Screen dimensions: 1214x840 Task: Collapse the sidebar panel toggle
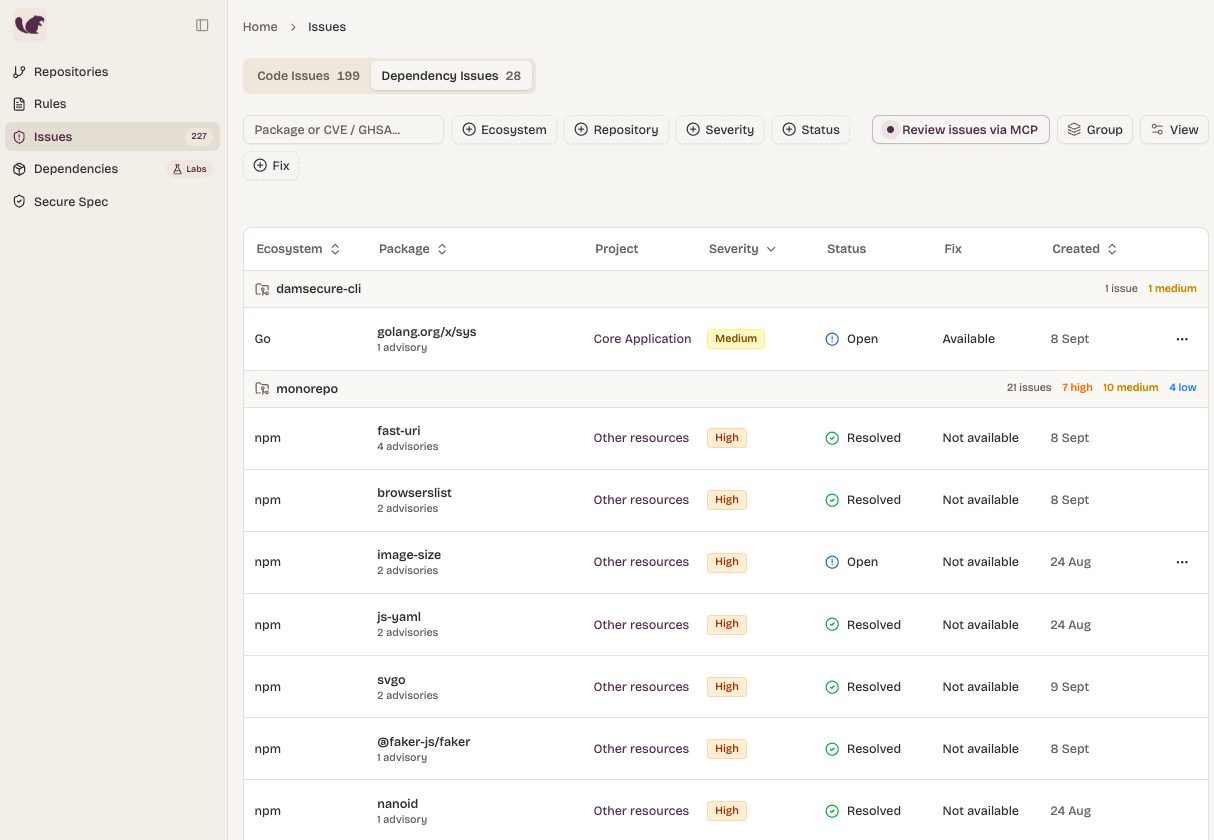202,25
